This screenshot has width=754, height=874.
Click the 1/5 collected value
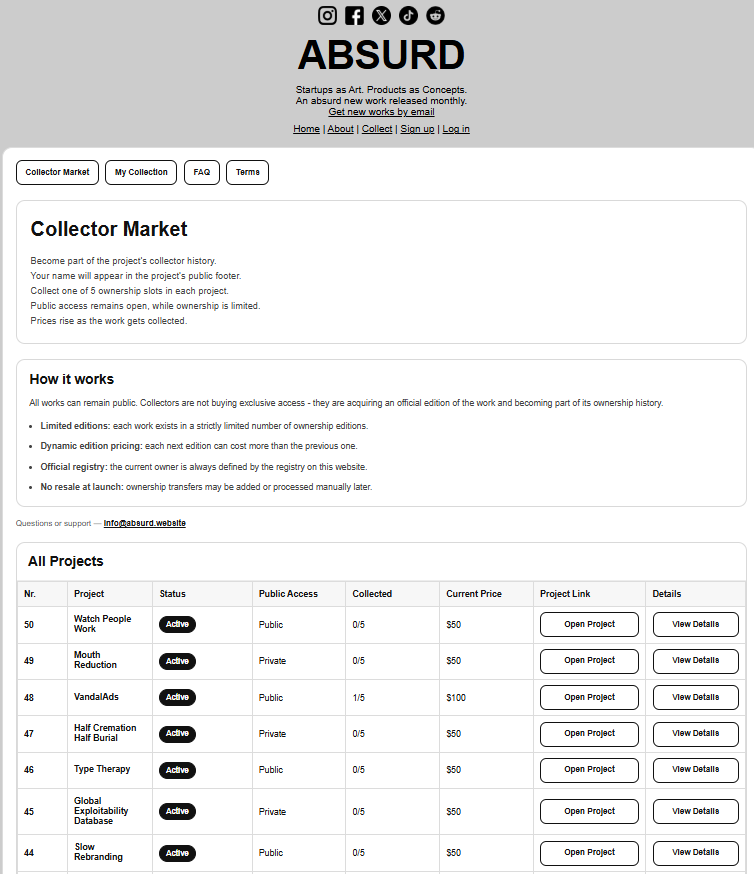[x=358, y=698]
